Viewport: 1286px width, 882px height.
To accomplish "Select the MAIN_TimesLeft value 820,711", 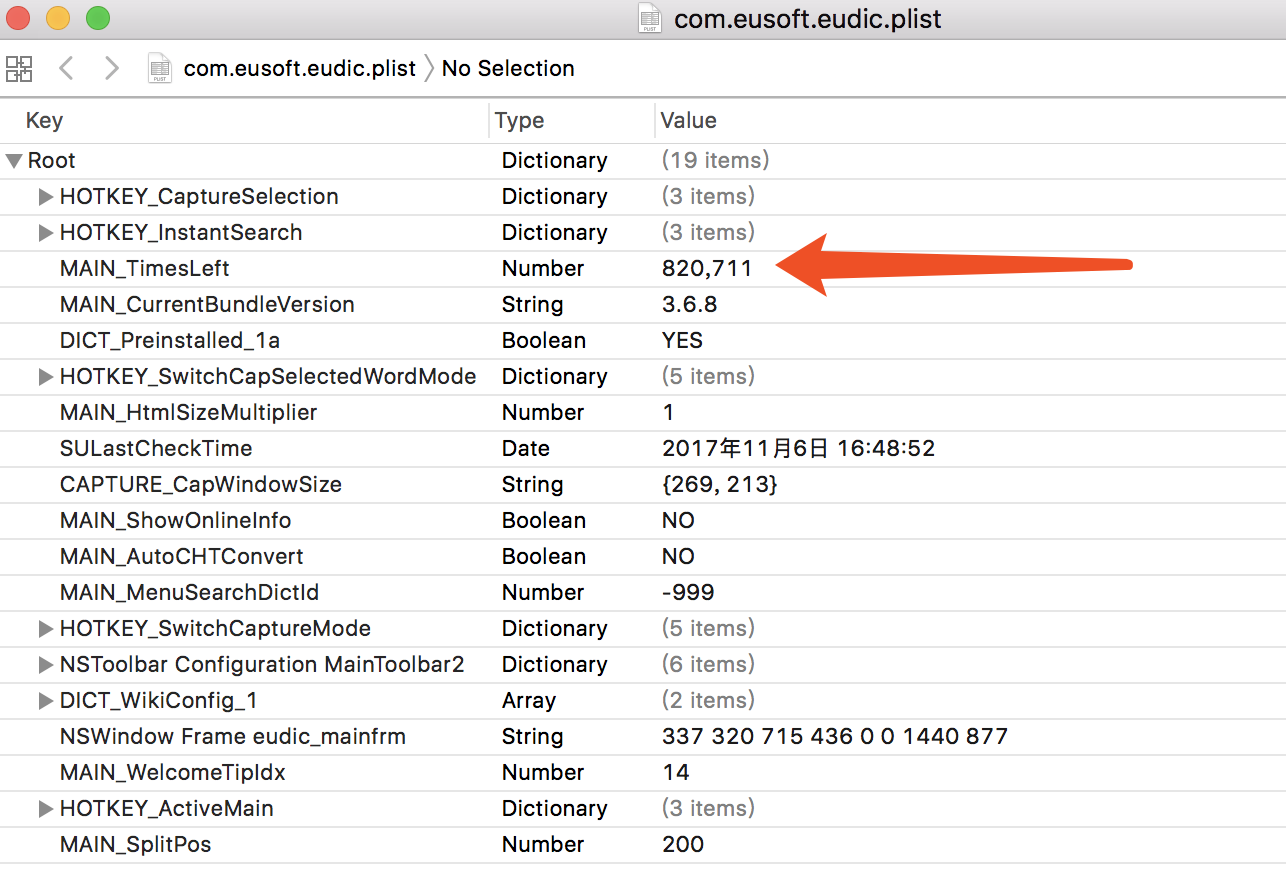I will [x=707, y=268].
